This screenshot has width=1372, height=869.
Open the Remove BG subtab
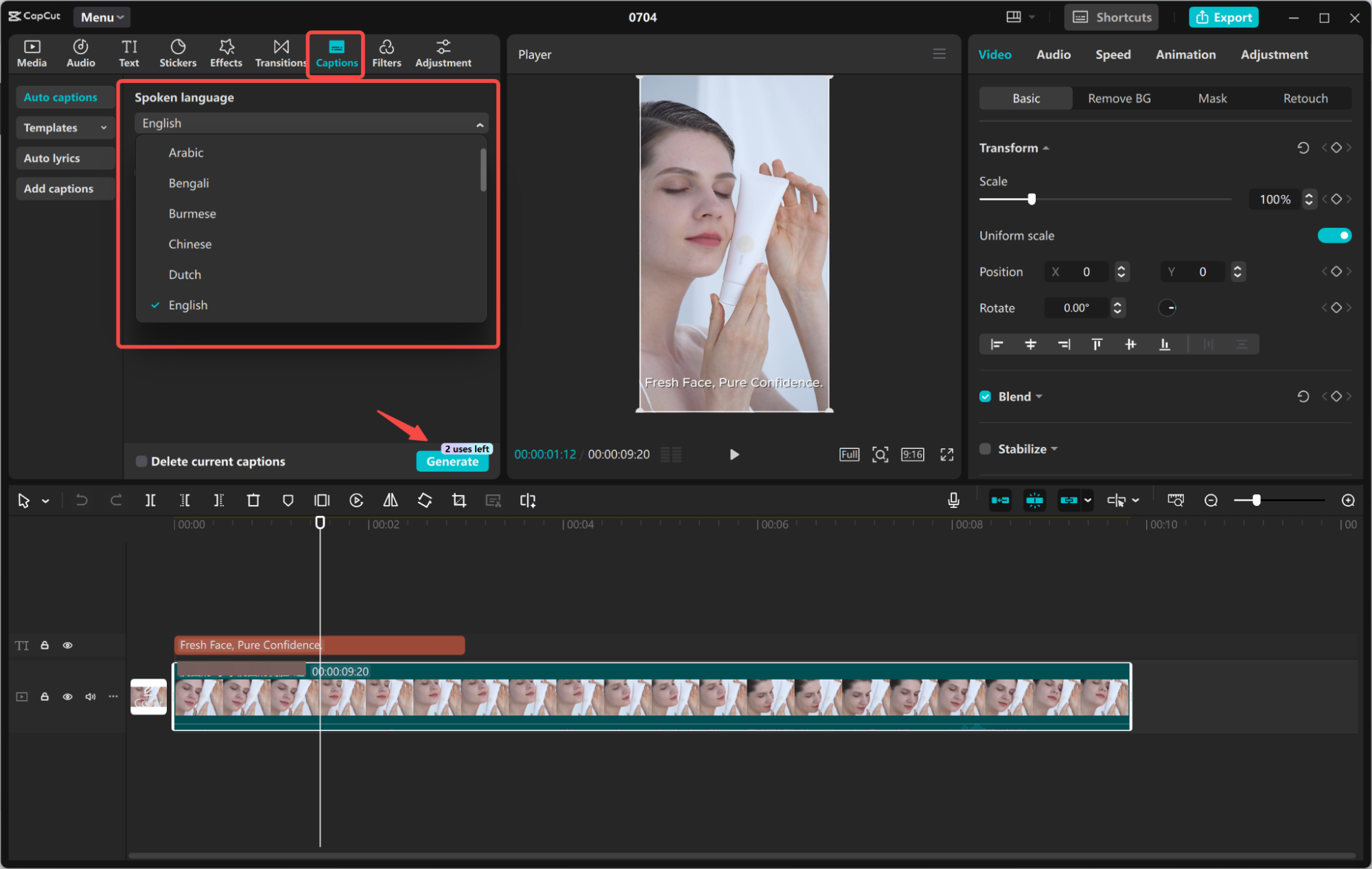click(x=1119, y=98)
